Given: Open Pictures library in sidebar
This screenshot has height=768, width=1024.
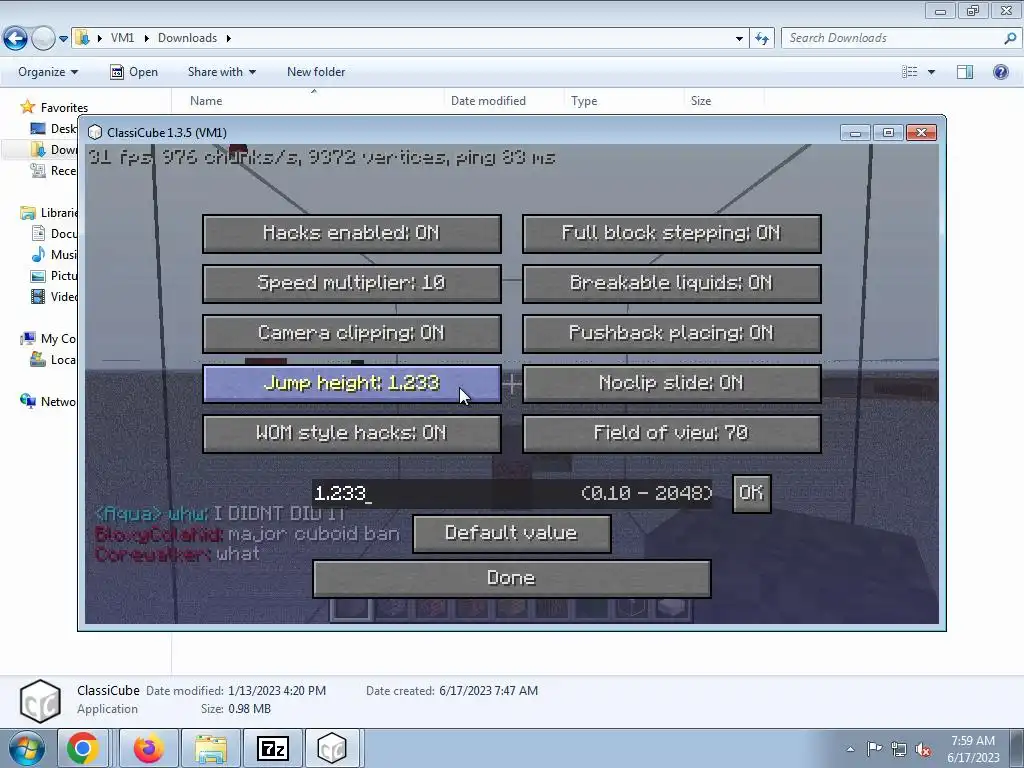Looking at the screenshot, I should coord(54,276).
